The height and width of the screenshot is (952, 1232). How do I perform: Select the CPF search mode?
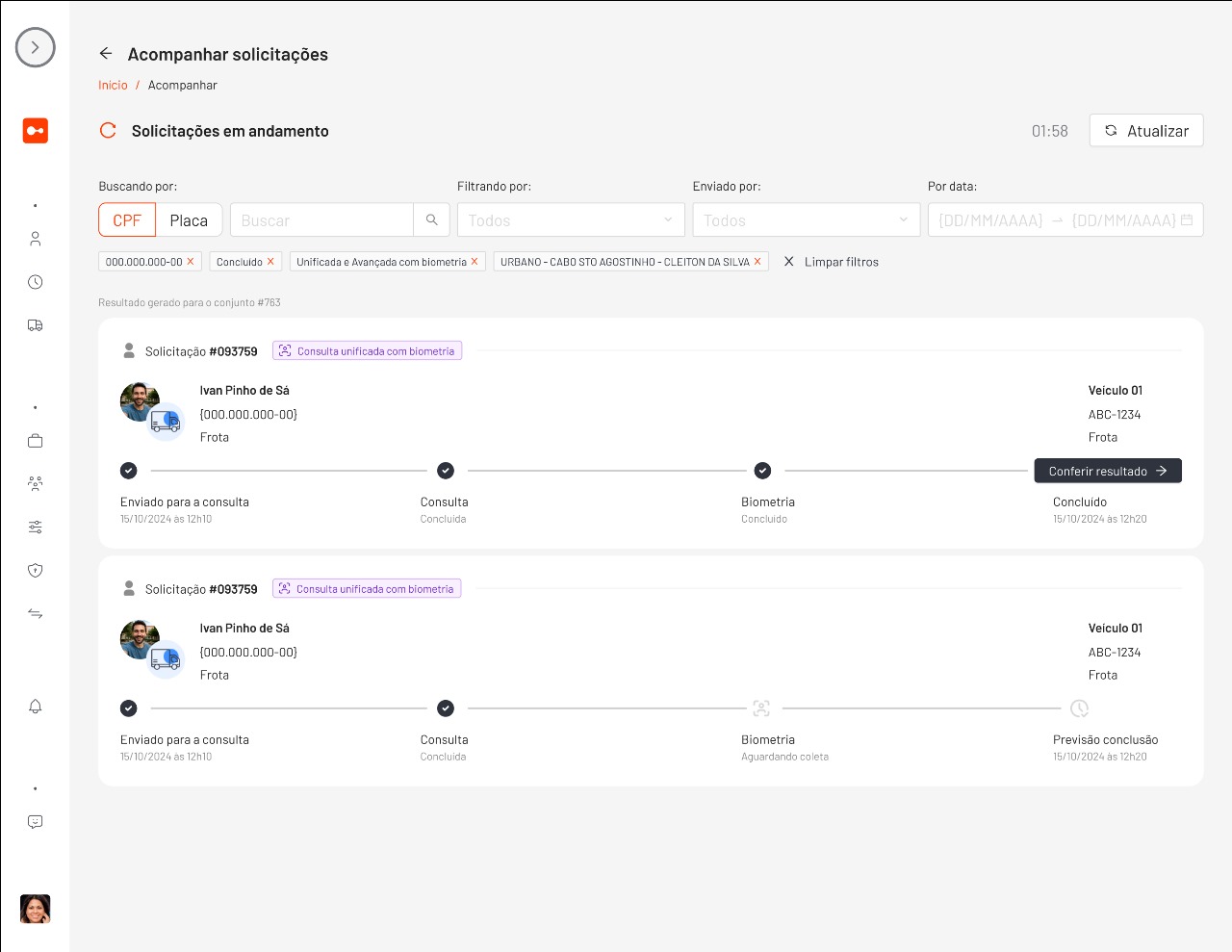(x=127, y=220)
